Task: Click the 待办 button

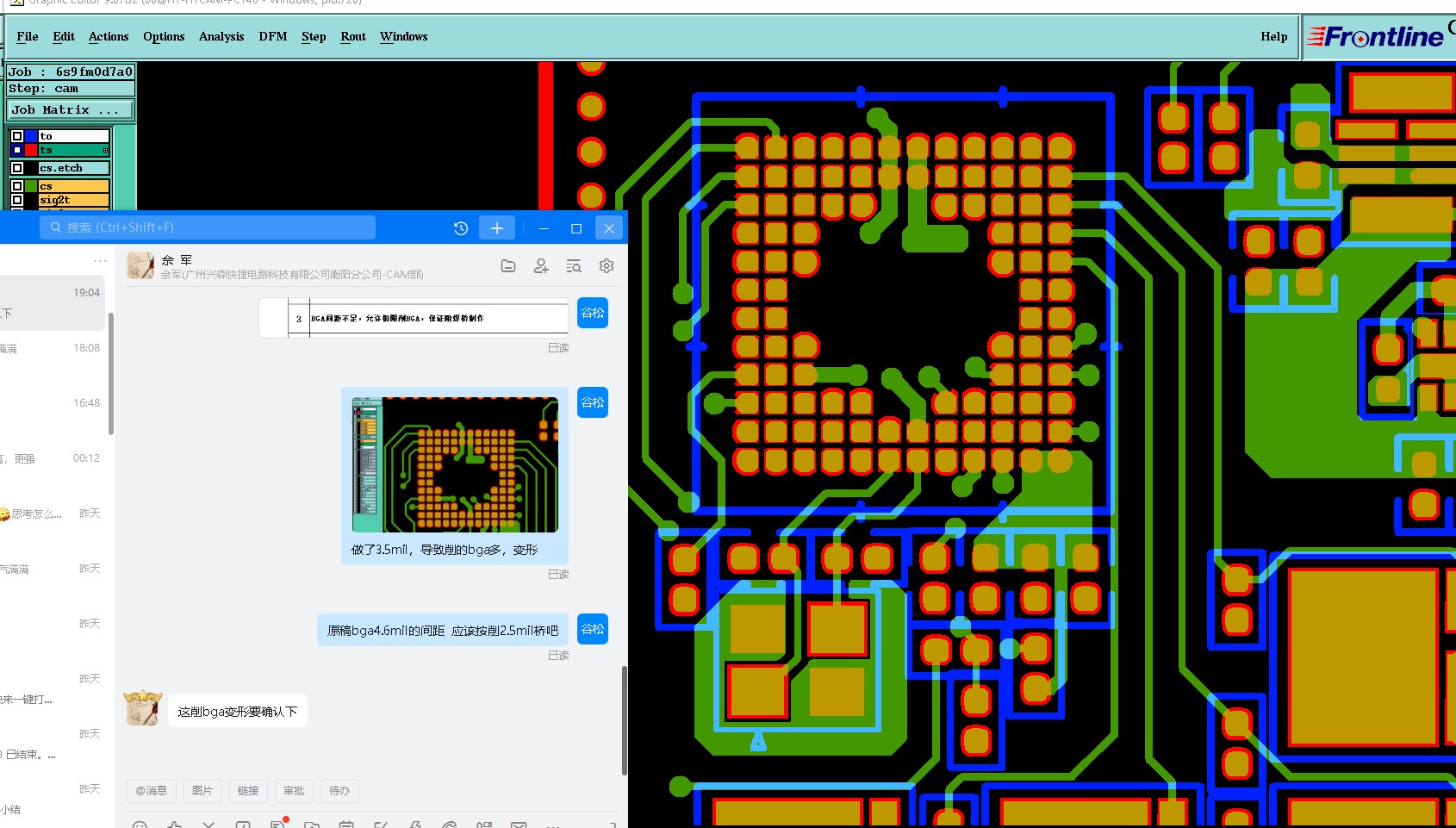Action: (x=339, y=790)
